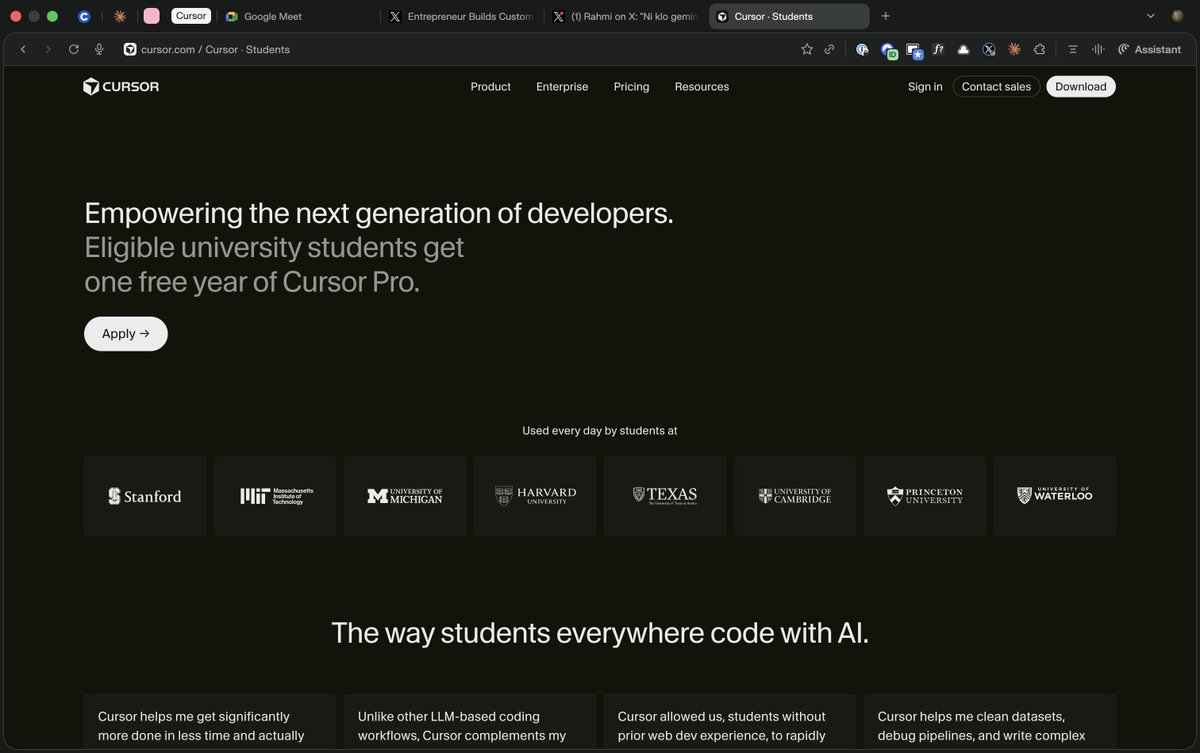1200x753 pixels.
Task: Click the 'Used every day by students at' text
Action: pos(600,431)
